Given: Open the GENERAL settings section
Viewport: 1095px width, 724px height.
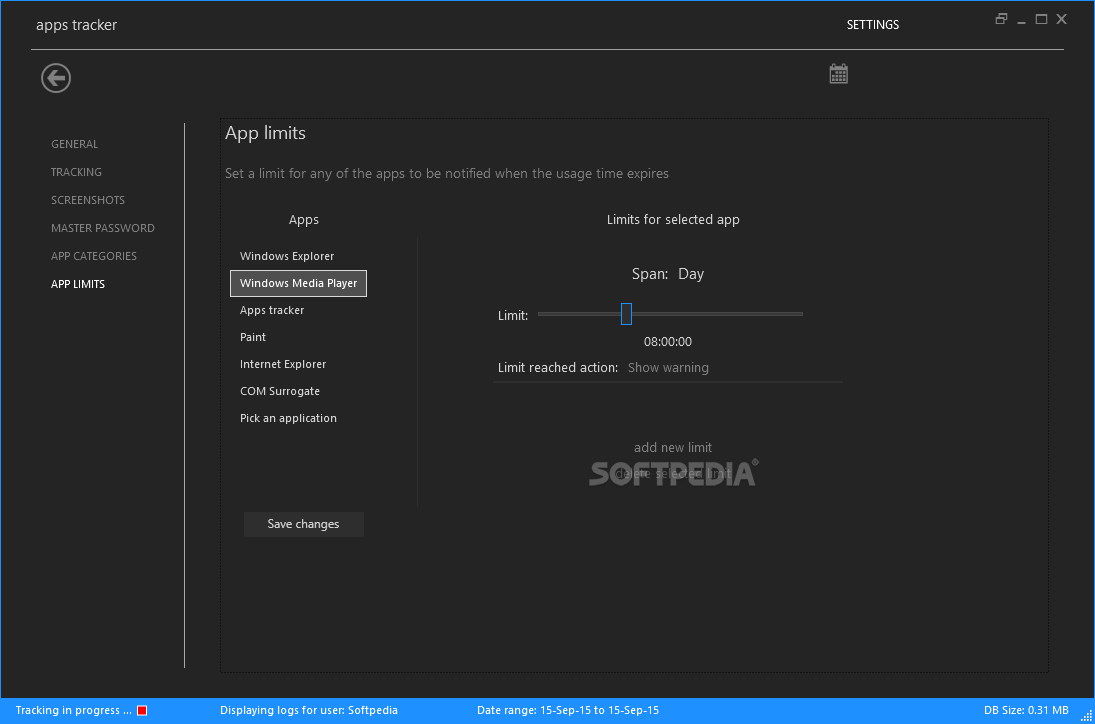Looking at the screenshot, I should coord(75,144).
